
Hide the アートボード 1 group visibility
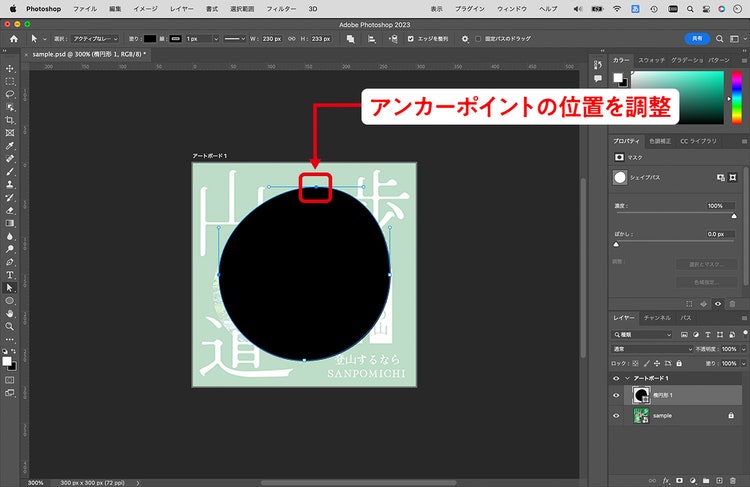point(616,378)
